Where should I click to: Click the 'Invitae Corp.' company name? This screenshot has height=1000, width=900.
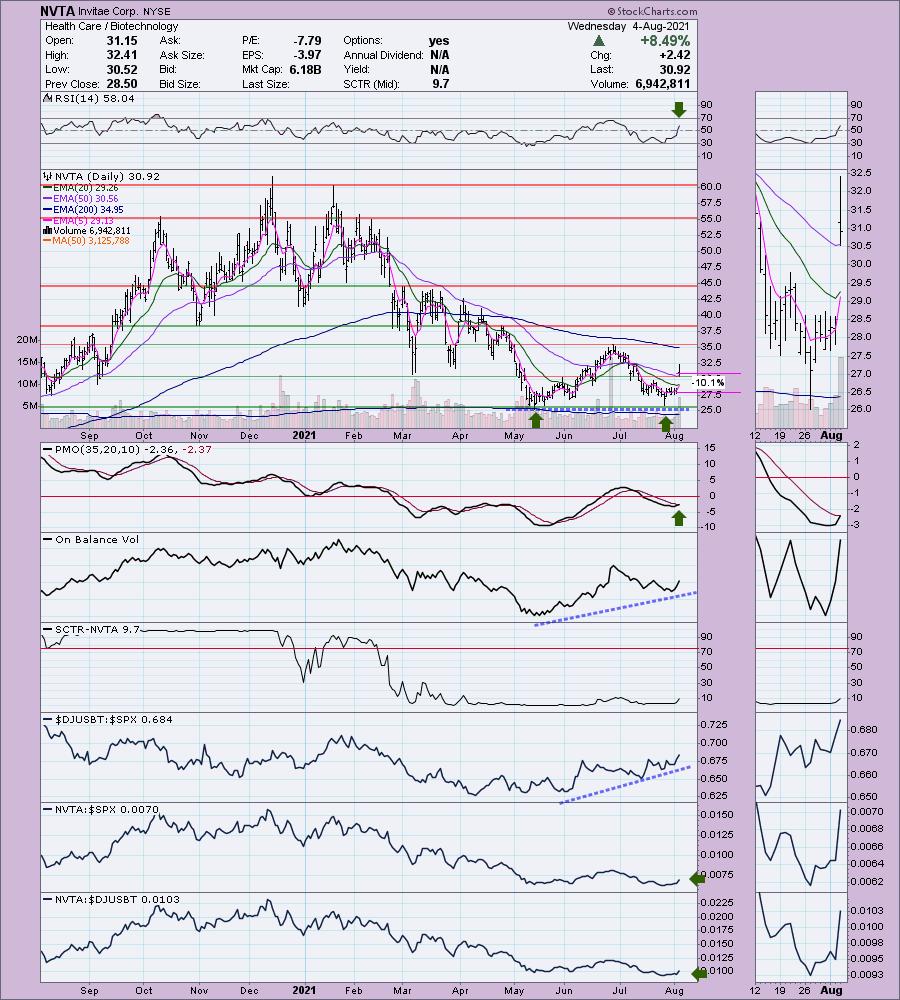[108, 11]
